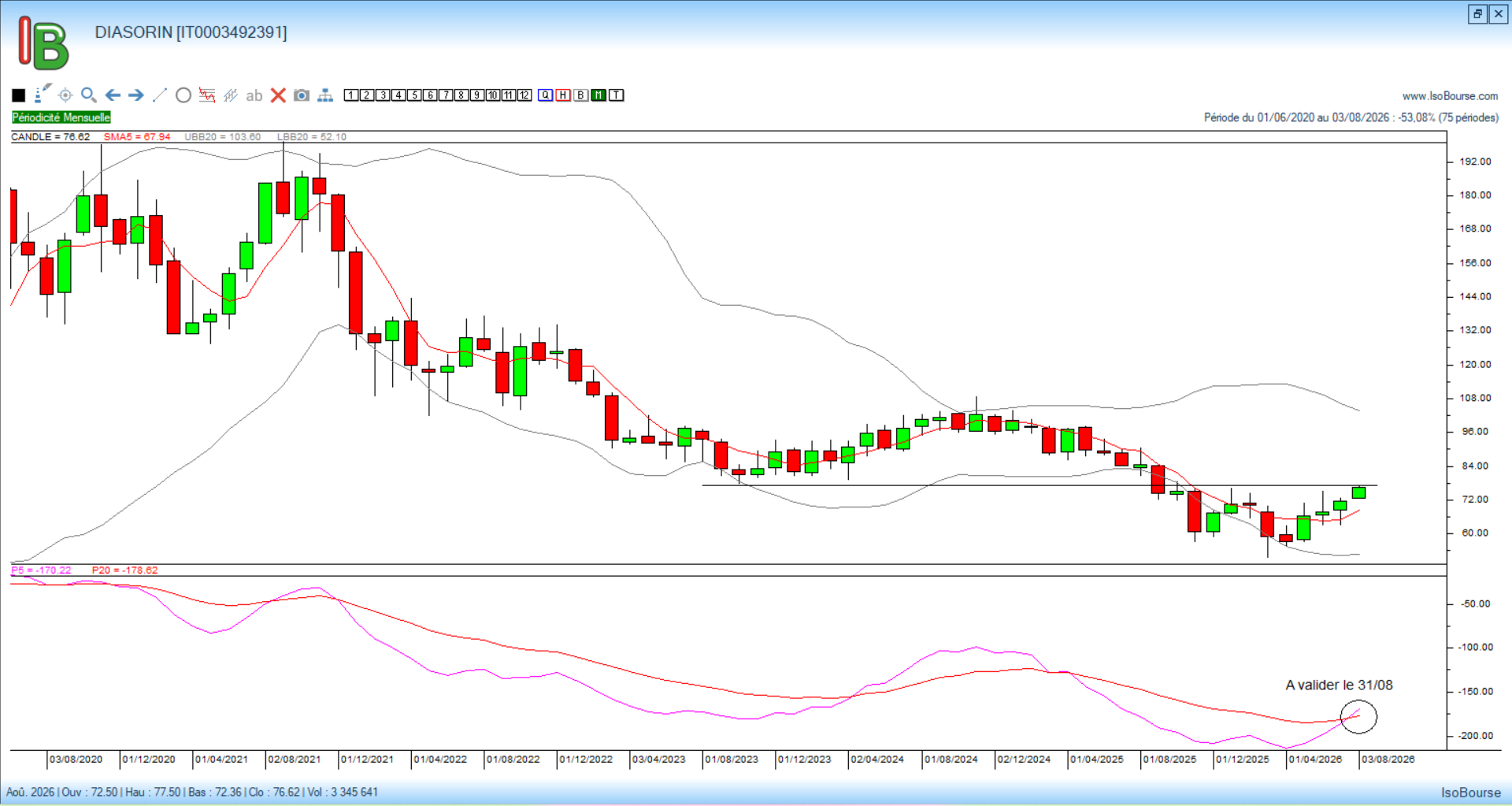Click the -100.00 indicator axis label

pos(1475,647)
